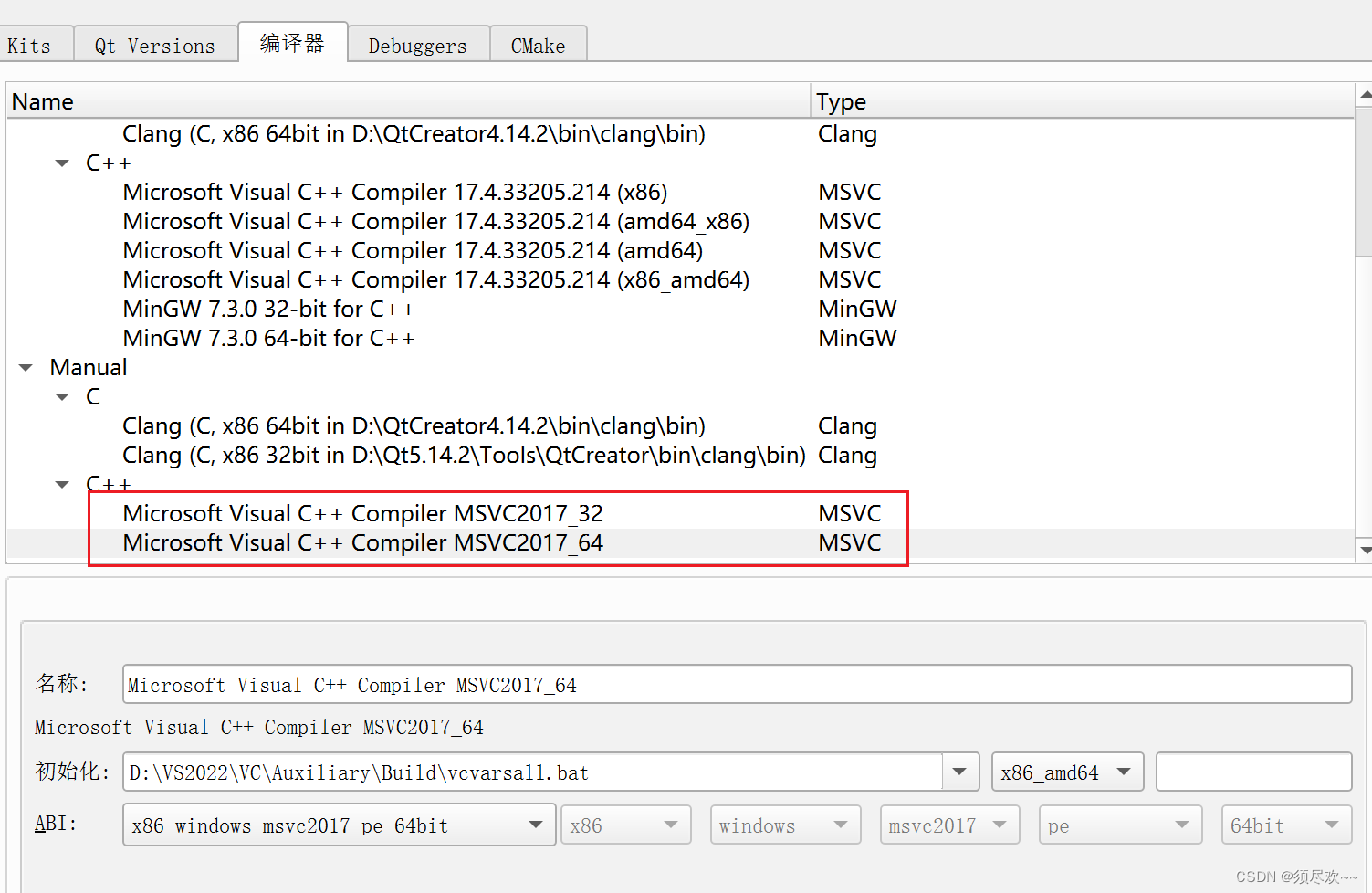Select MinGW 7.3.0 64-bit for C++
The height and width of the screenshot is (893, 1372).
coord(268,339)
